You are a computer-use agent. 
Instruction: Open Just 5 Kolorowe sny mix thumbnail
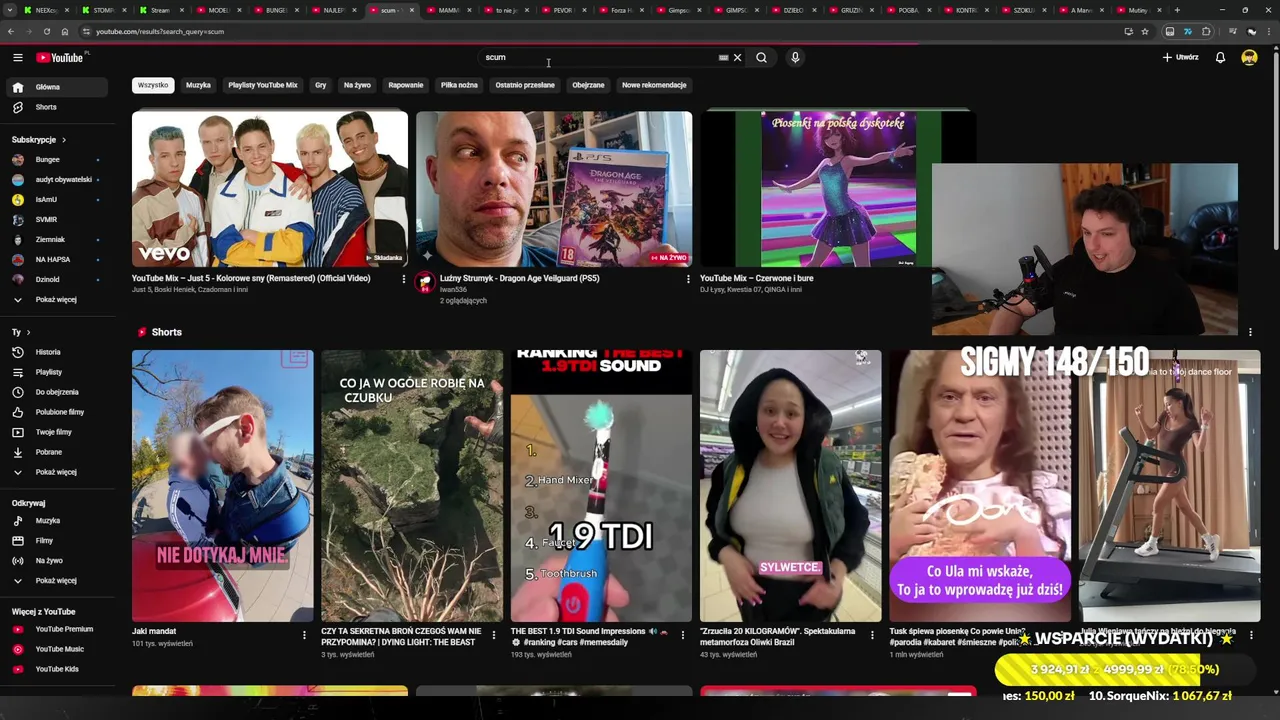click(270, 188)
